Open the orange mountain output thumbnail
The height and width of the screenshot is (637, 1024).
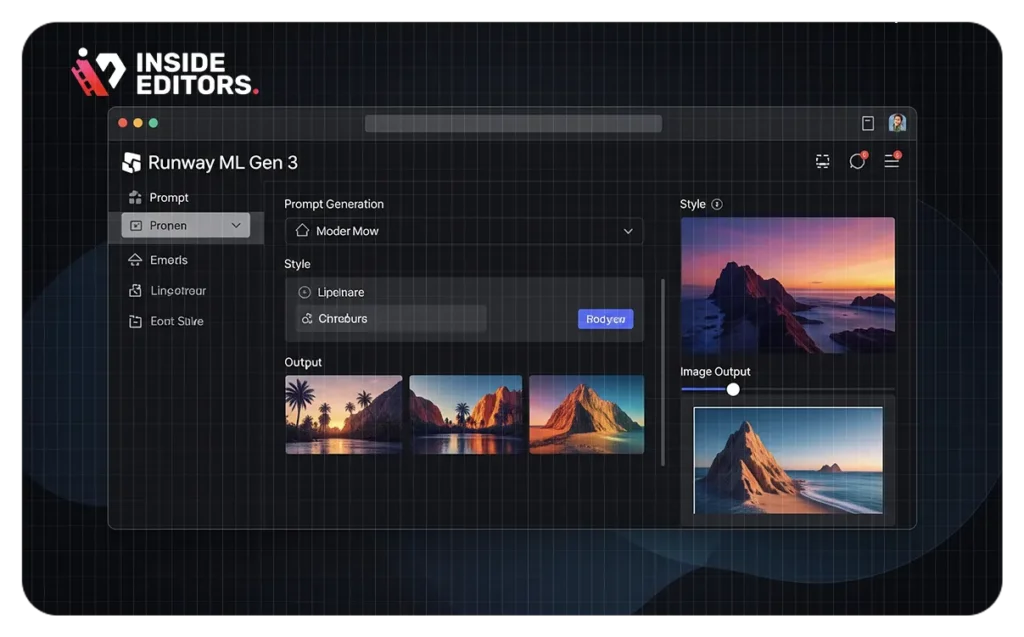[586, 414]
